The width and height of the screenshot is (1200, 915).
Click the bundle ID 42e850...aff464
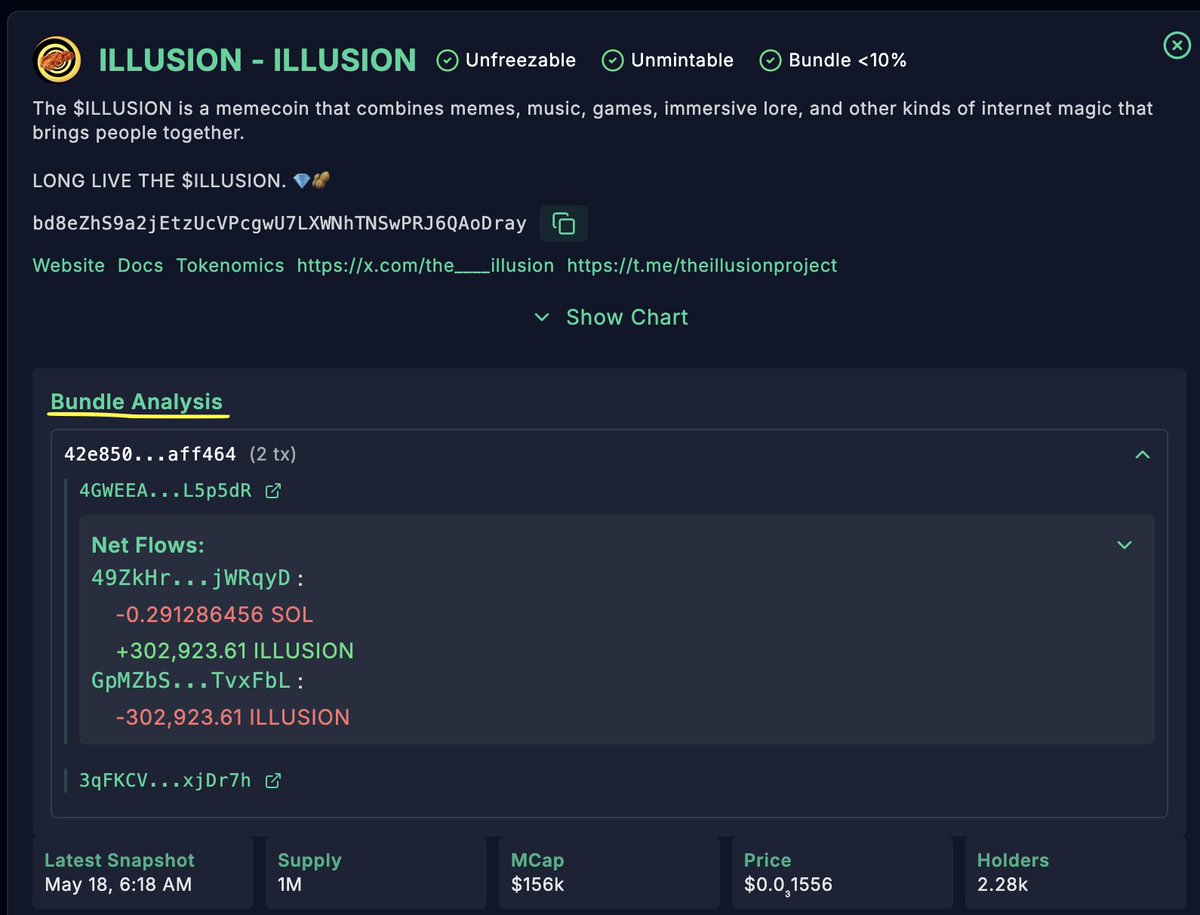(x=150, y=455)
